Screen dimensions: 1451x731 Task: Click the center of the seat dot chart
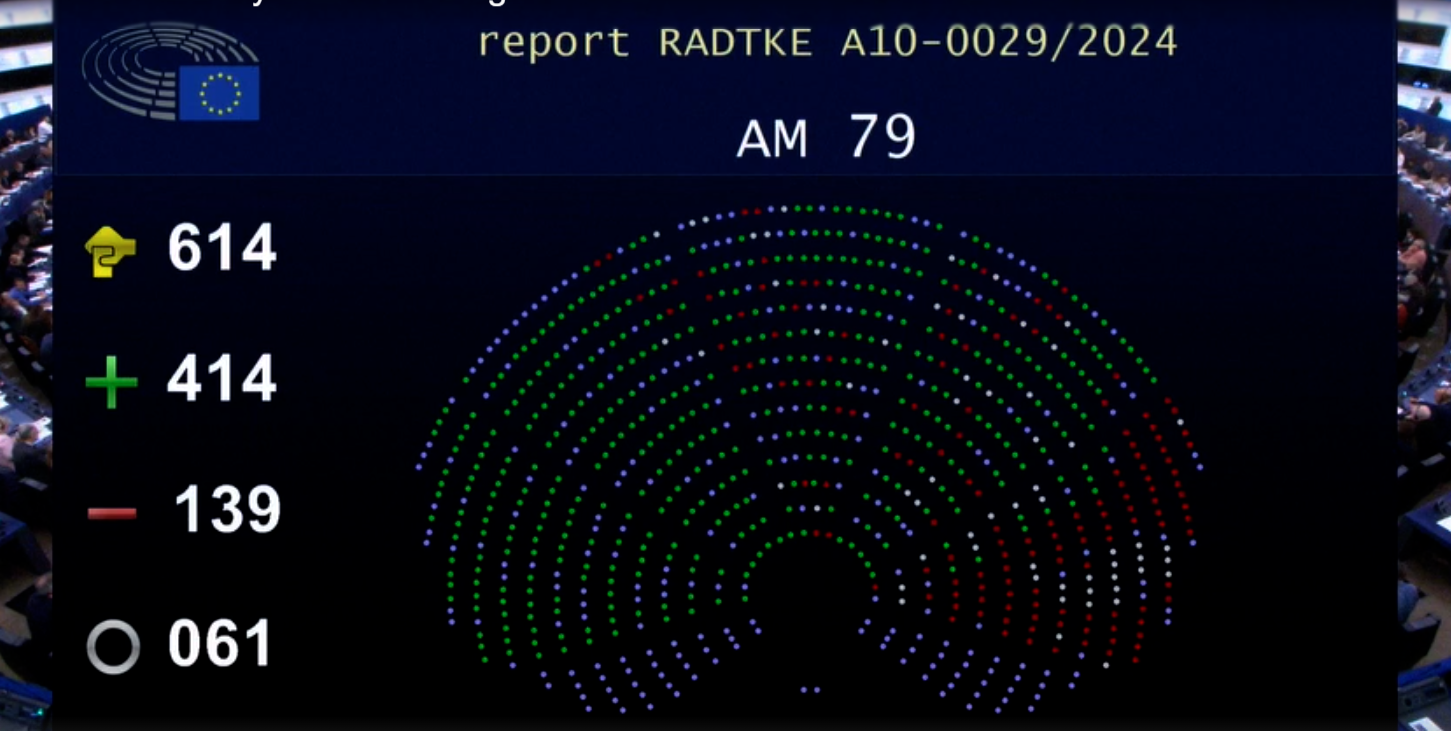808,450
